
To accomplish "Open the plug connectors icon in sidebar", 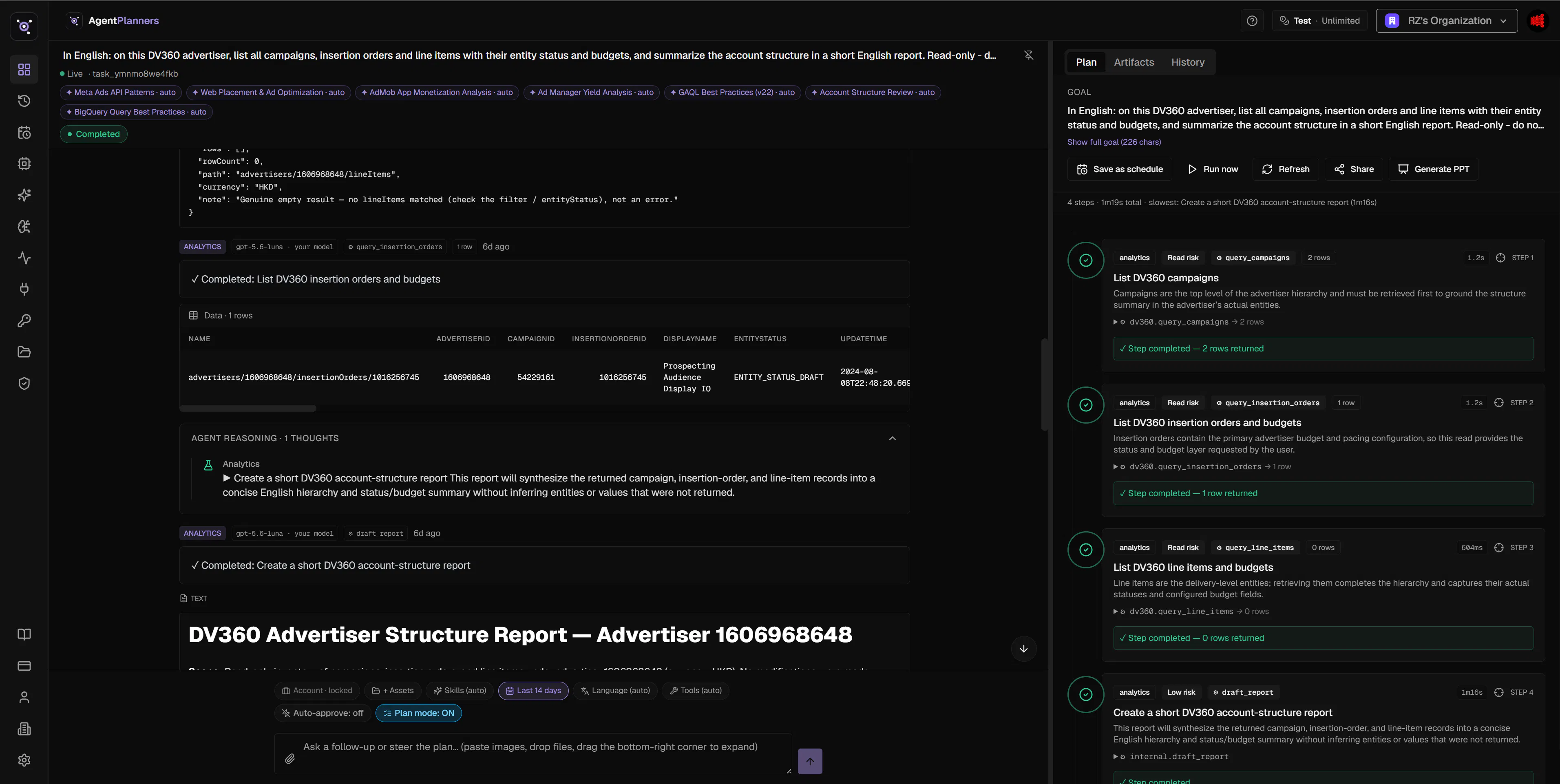I will tap(24, 289).
